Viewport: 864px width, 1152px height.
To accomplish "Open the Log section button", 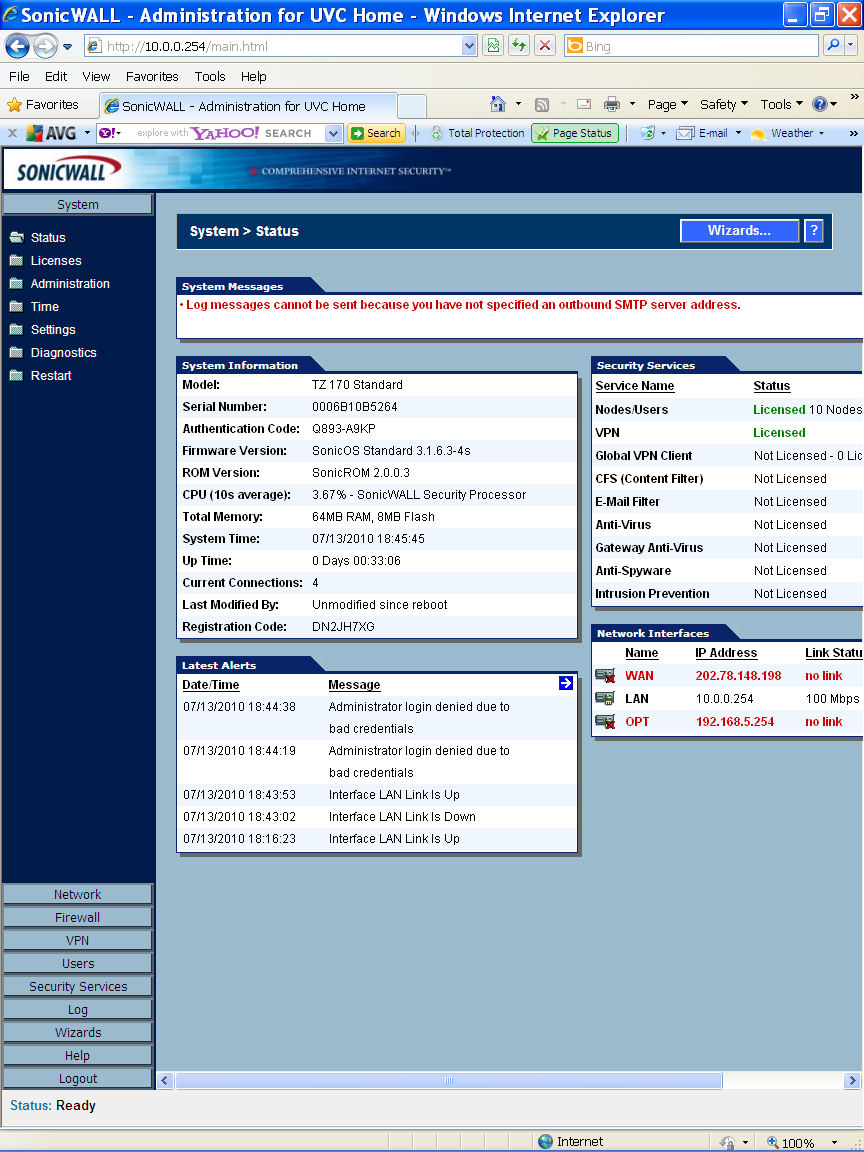I will click(78, 1009).
